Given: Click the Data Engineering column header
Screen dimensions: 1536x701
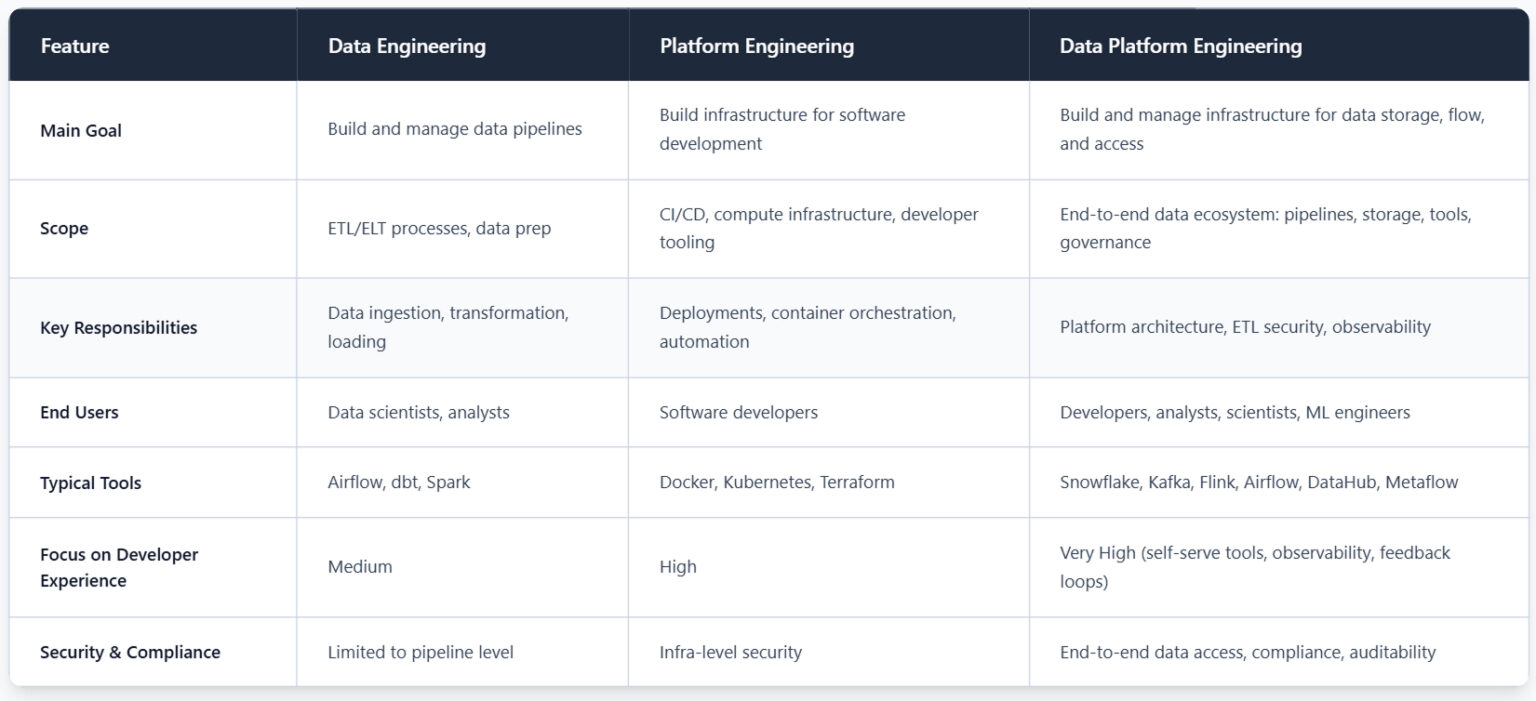Looking at the screenshot, I should [406, 46].
